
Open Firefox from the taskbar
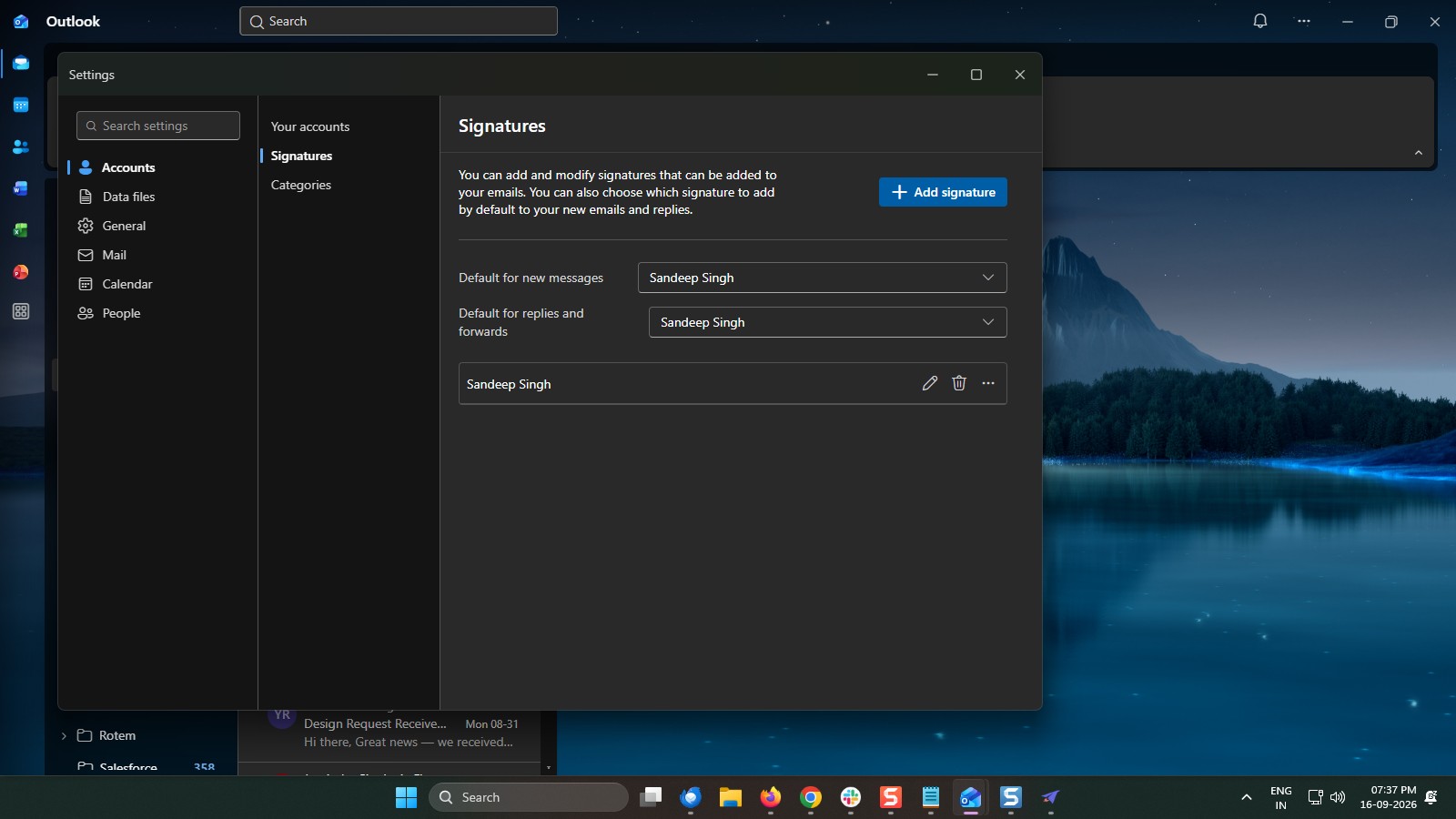771,797
